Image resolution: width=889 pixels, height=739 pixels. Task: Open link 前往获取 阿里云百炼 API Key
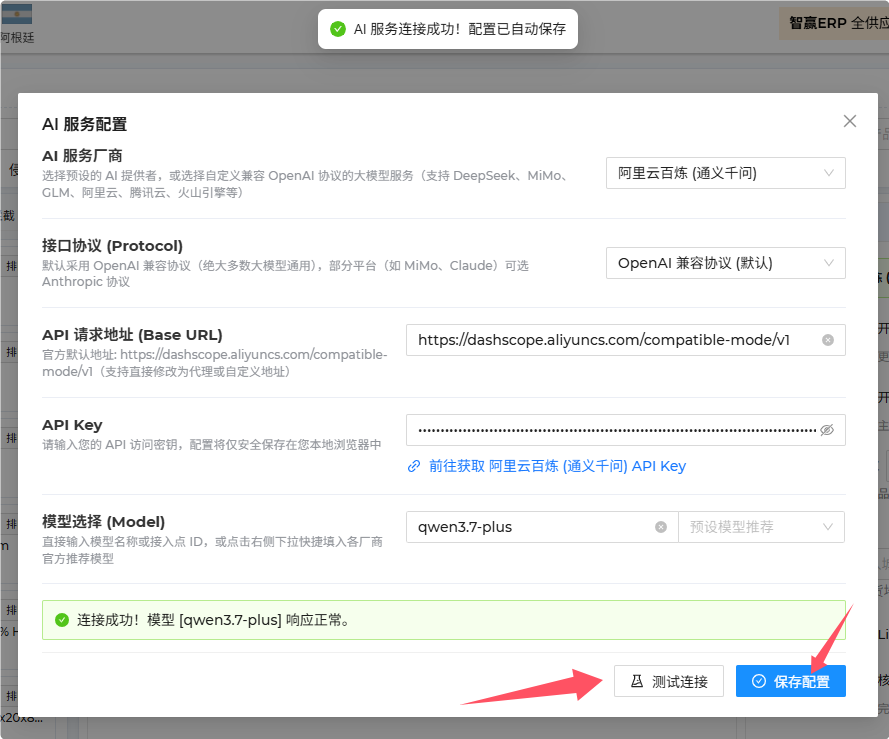pyautogui.click(x=557, y=466)
